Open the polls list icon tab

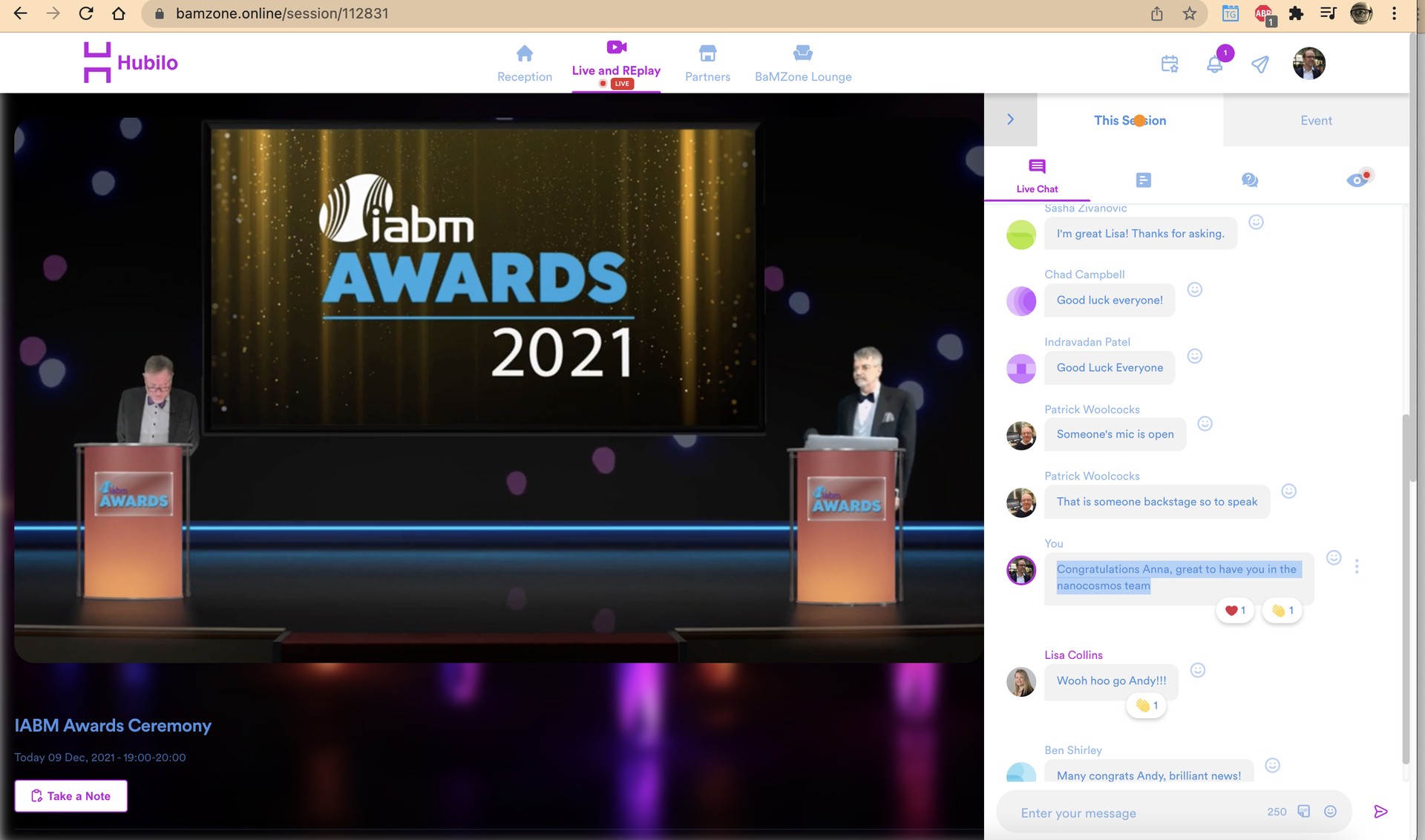pos(1143,180)
